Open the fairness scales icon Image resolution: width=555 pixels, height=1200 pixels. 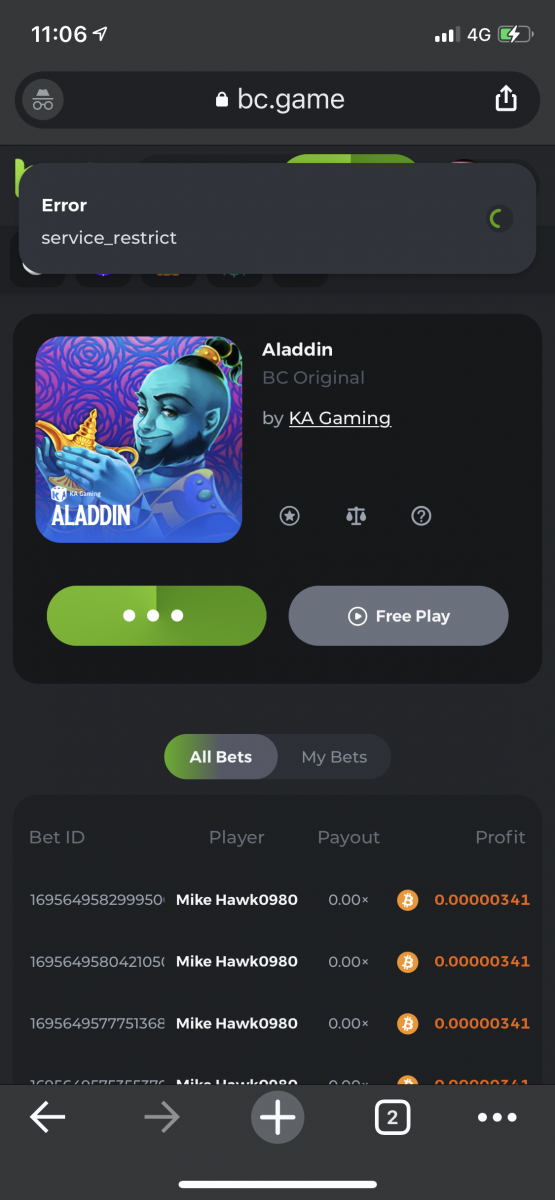[x=355, y=516]
